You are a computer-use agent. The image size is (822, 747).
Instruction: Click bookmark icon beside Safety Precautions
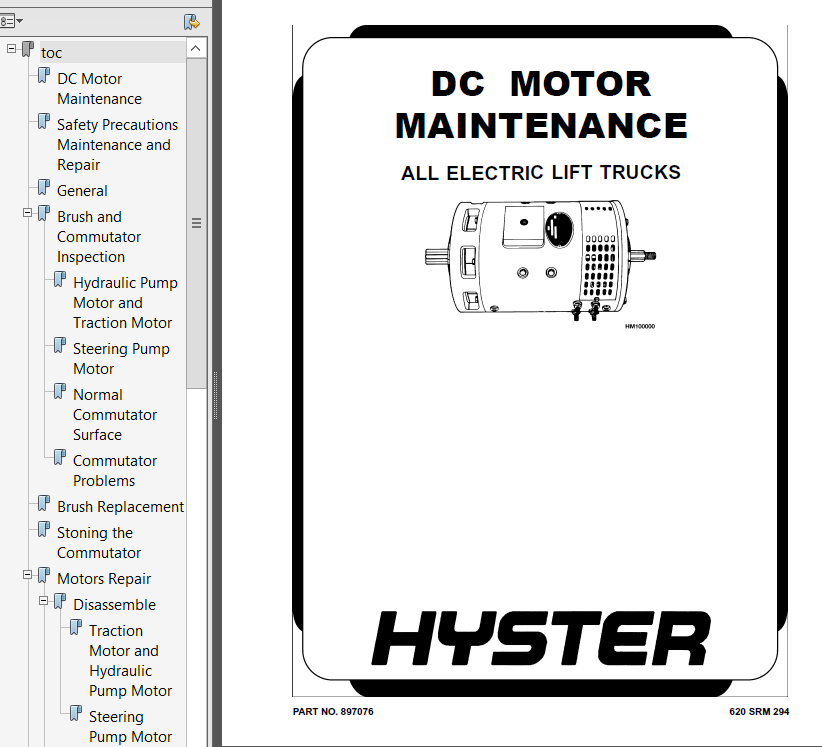[x=44, y=122]
